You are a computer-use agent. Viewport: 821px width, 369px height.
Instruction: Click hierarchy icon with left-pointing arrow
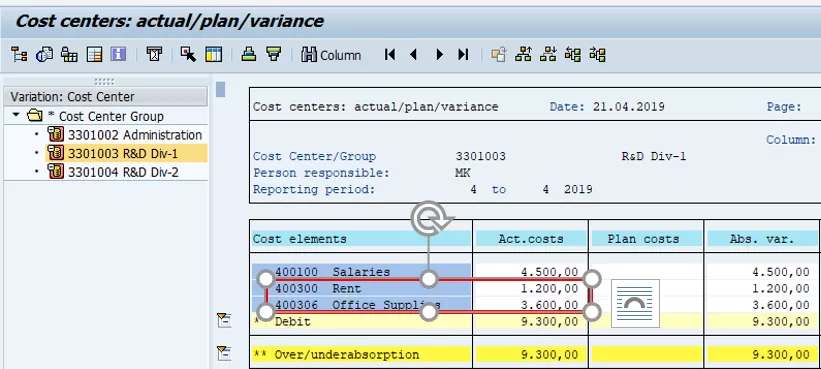click(573, 54)
